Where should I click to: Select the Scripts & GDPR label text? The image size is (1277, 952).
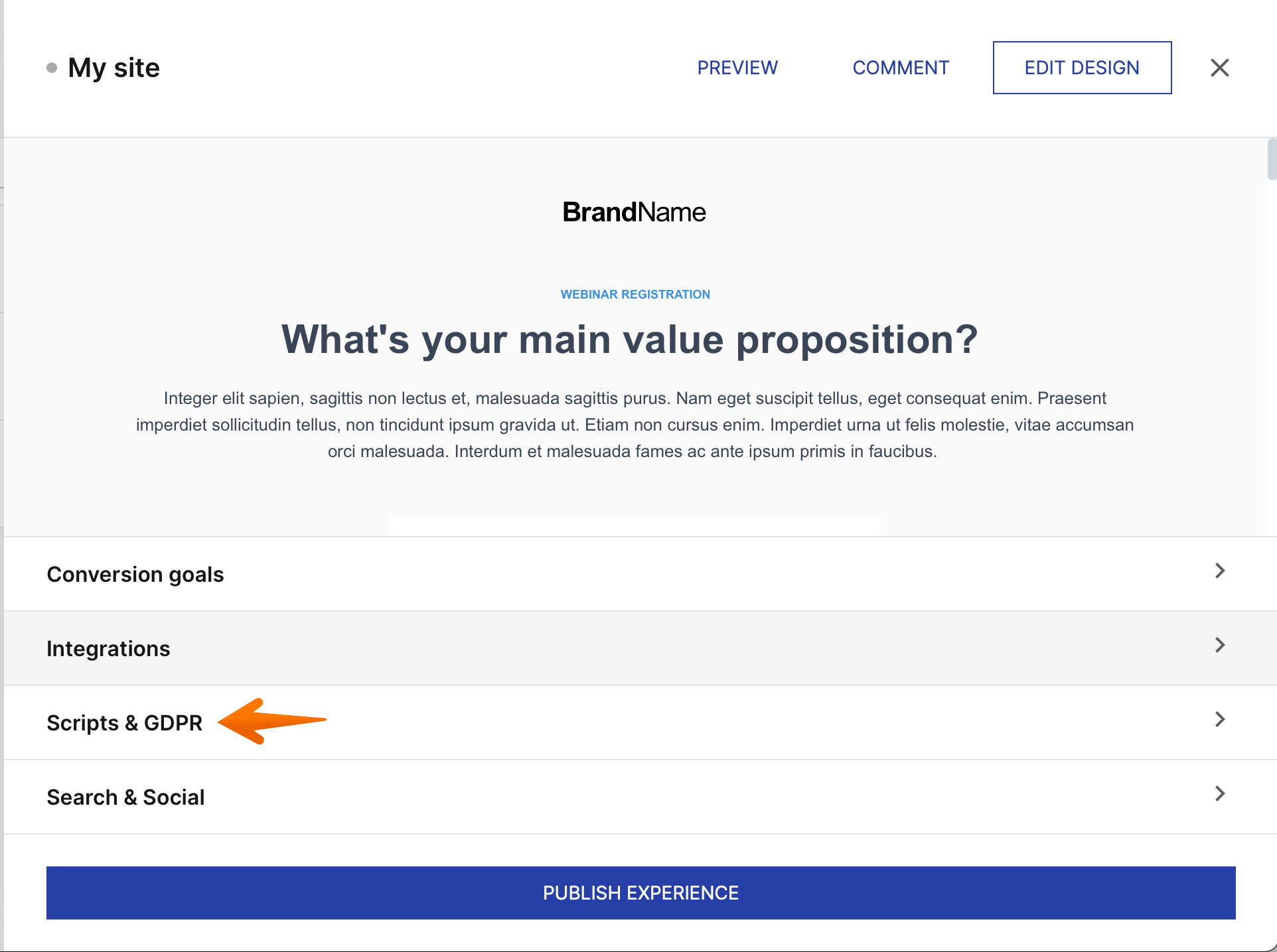point(124,723)
